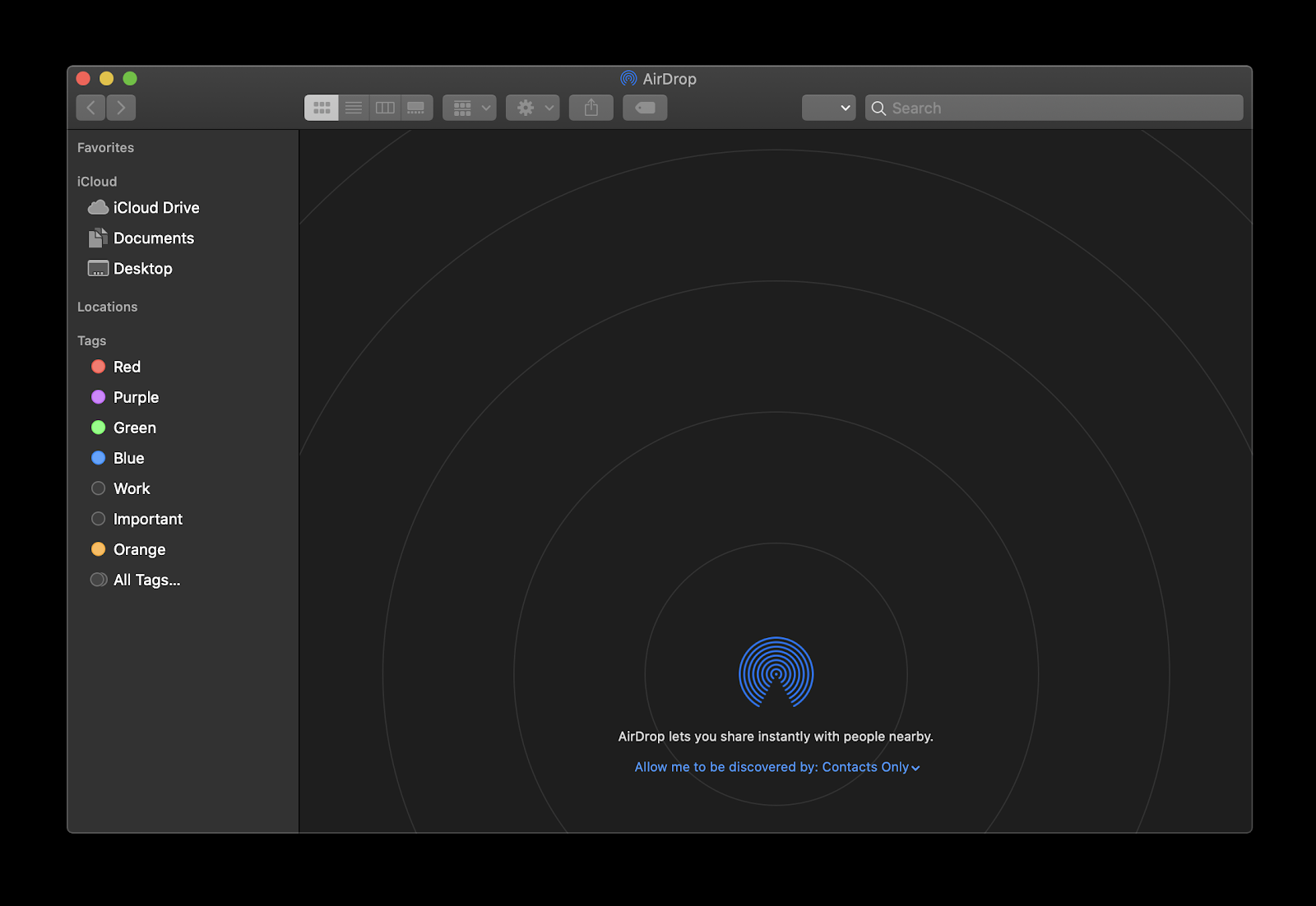Click the AirDrop window title text
Image resolution: width=1316 pixels, height=906 pixels.
tap(670, 79)
